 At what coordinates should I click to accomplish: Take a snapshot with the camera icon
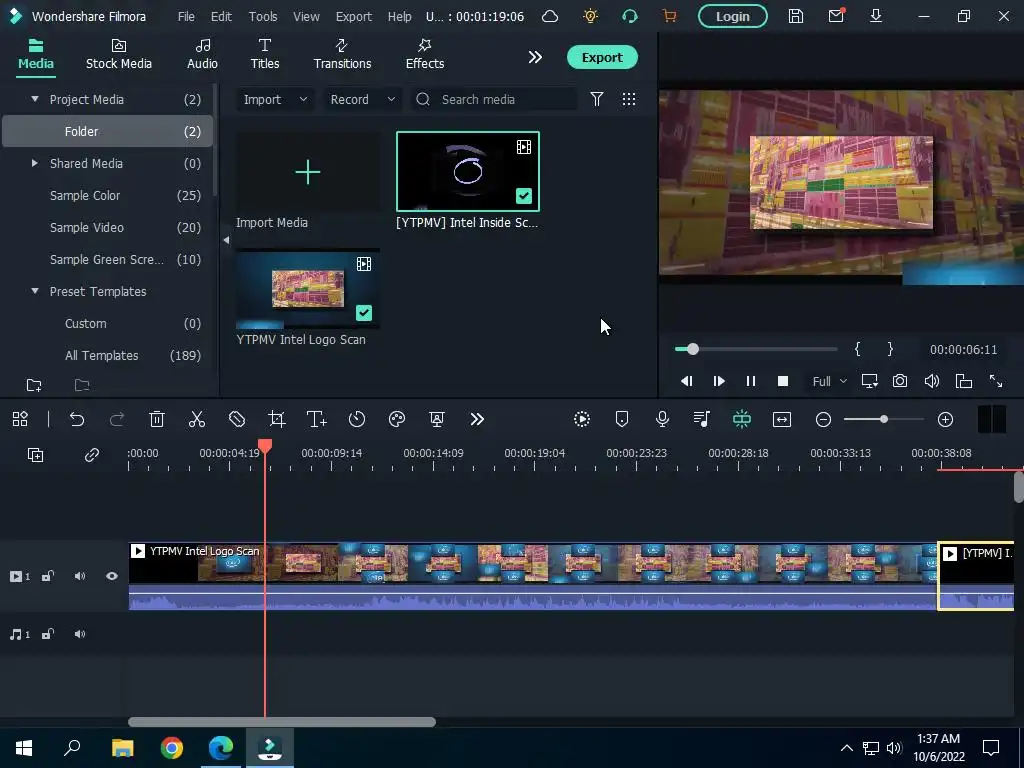900,381
